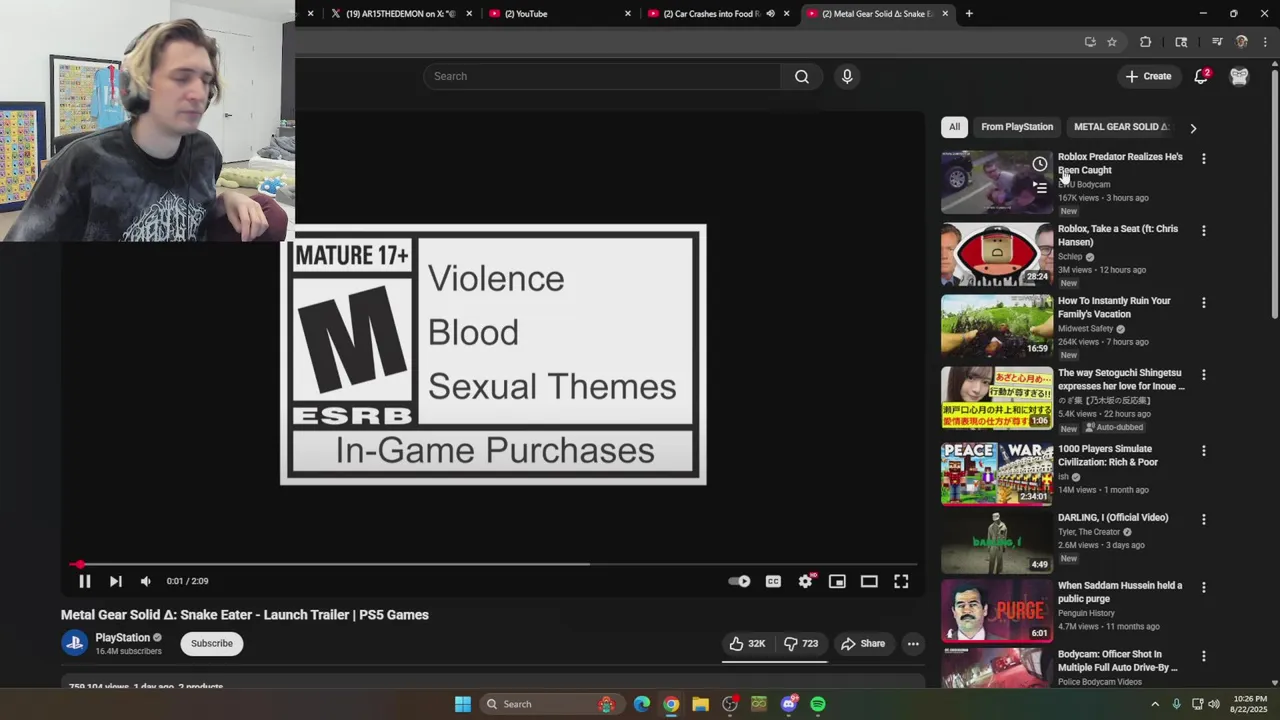Open File Explorer from the taskbar
1280x720 pixels.
pyautogui.click(x=700, y=704)
